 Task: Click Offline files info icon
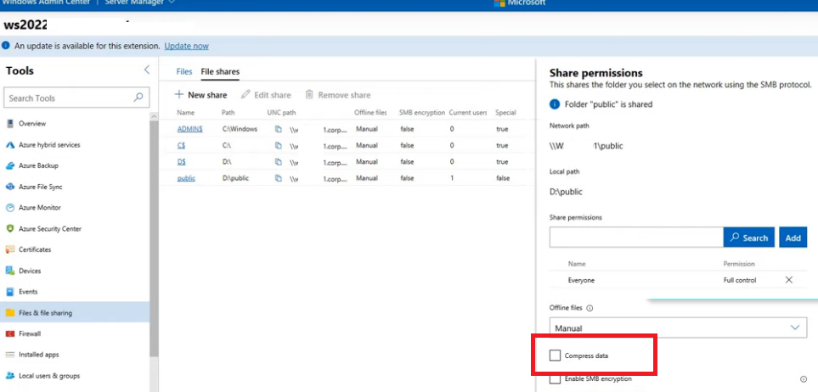[x=590, y=308]
